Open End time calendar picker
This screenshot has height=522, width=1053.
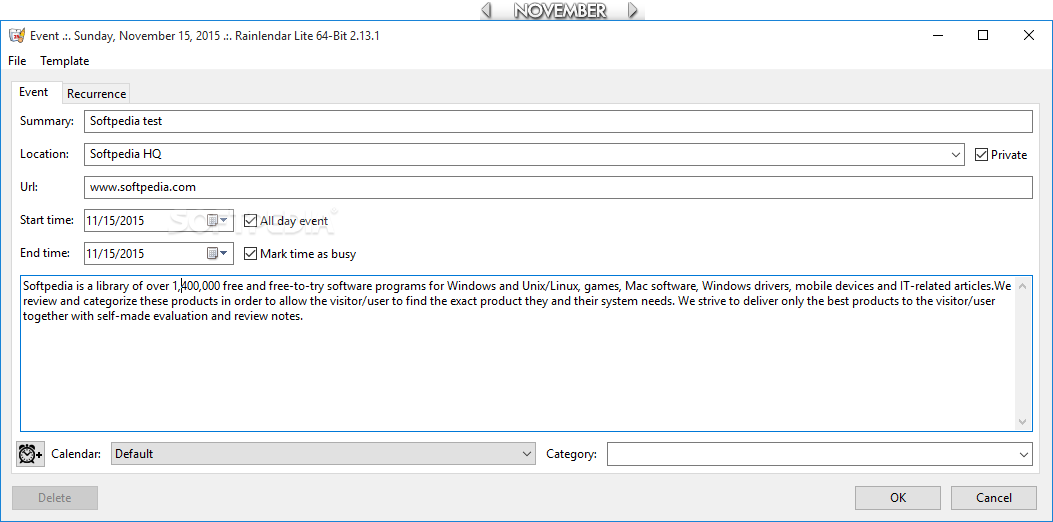tap(218, 253)
